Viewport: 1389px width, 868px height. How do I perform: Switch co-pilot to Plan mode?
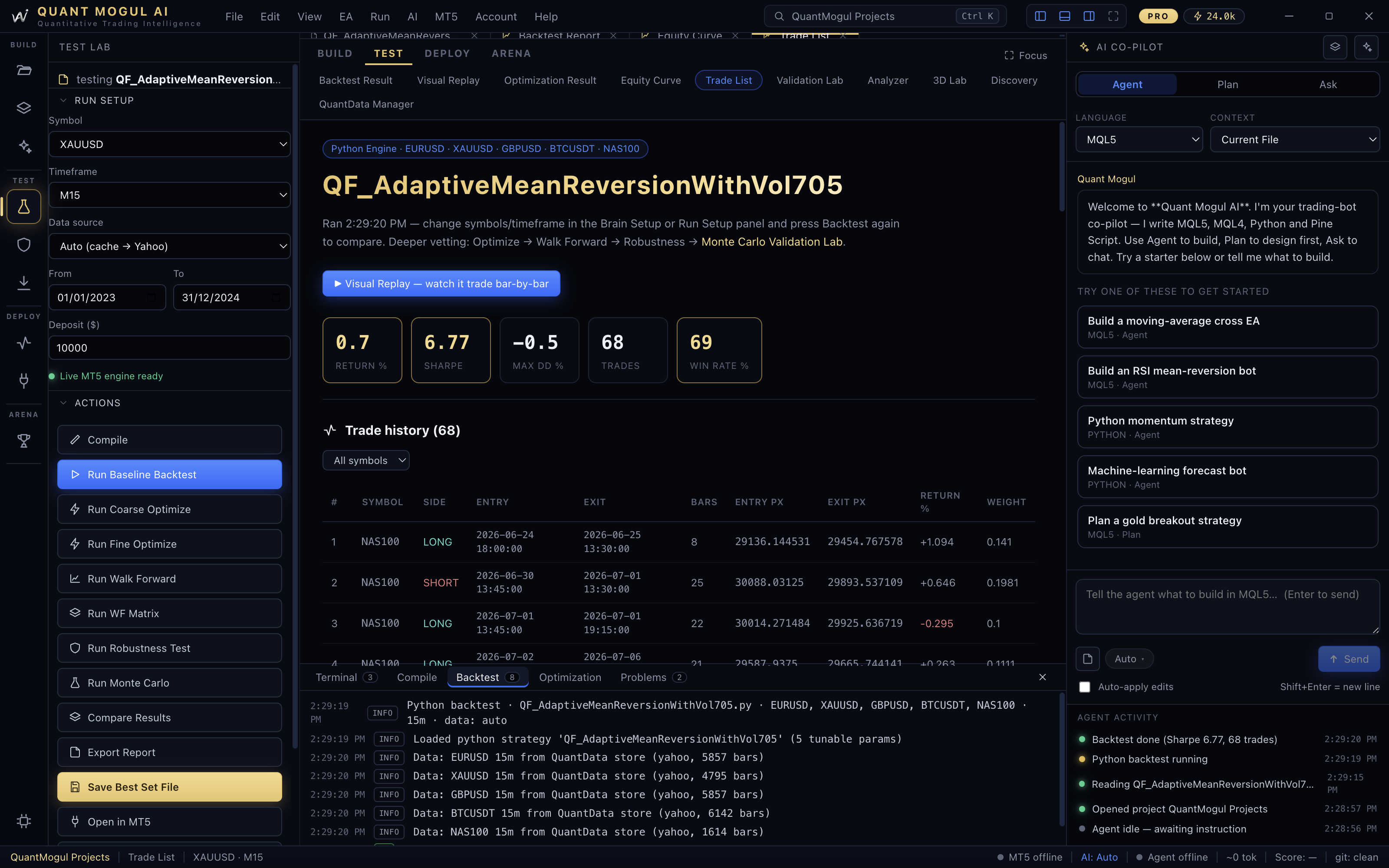click(x=1228, y=84)
